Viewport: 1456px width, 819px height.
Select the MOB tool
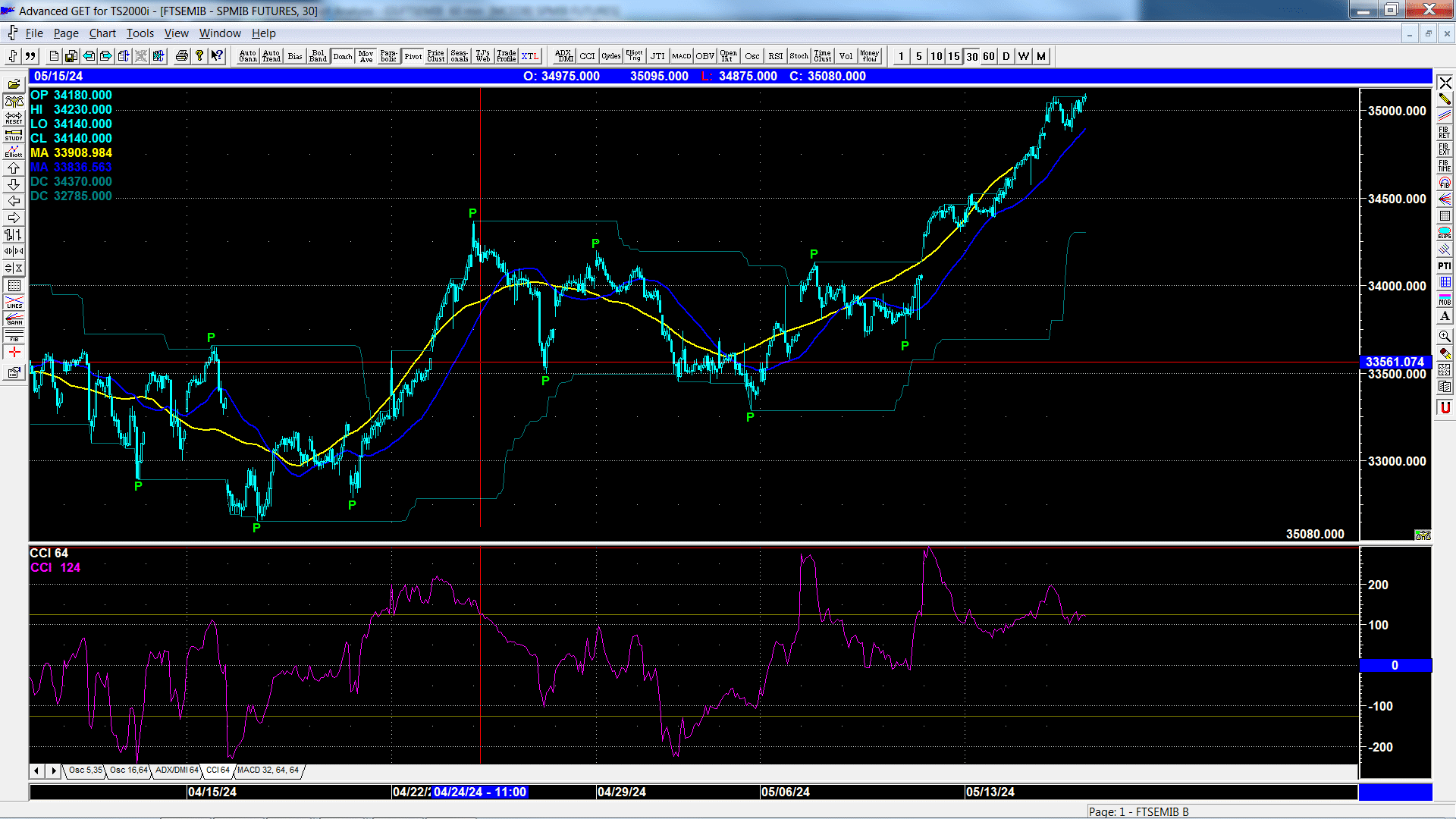pyautogui.click(x=1445, y=300)
